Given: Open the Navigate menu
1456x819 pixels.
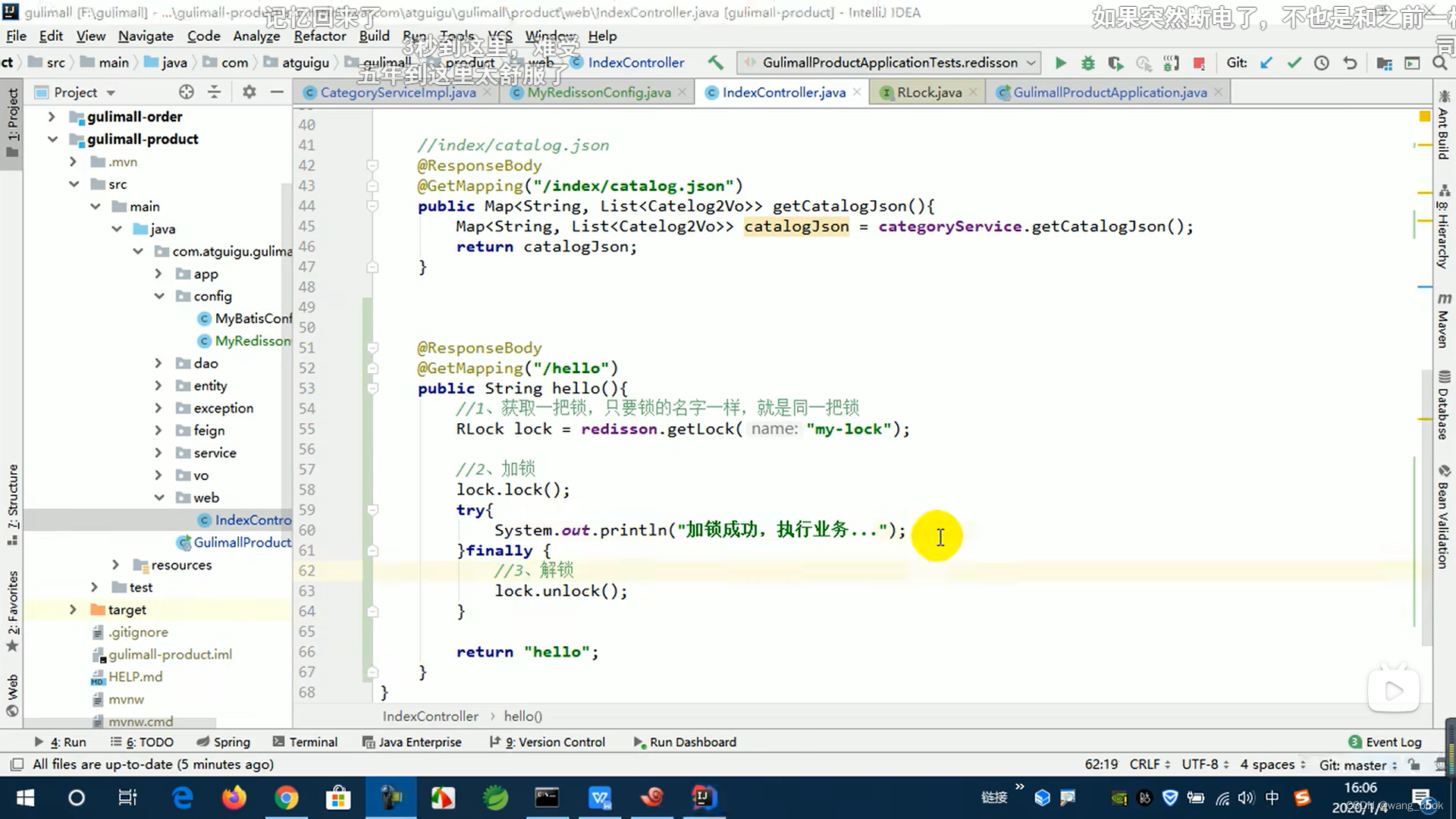Looking at the screenshot, I should (x=146, y=36).
